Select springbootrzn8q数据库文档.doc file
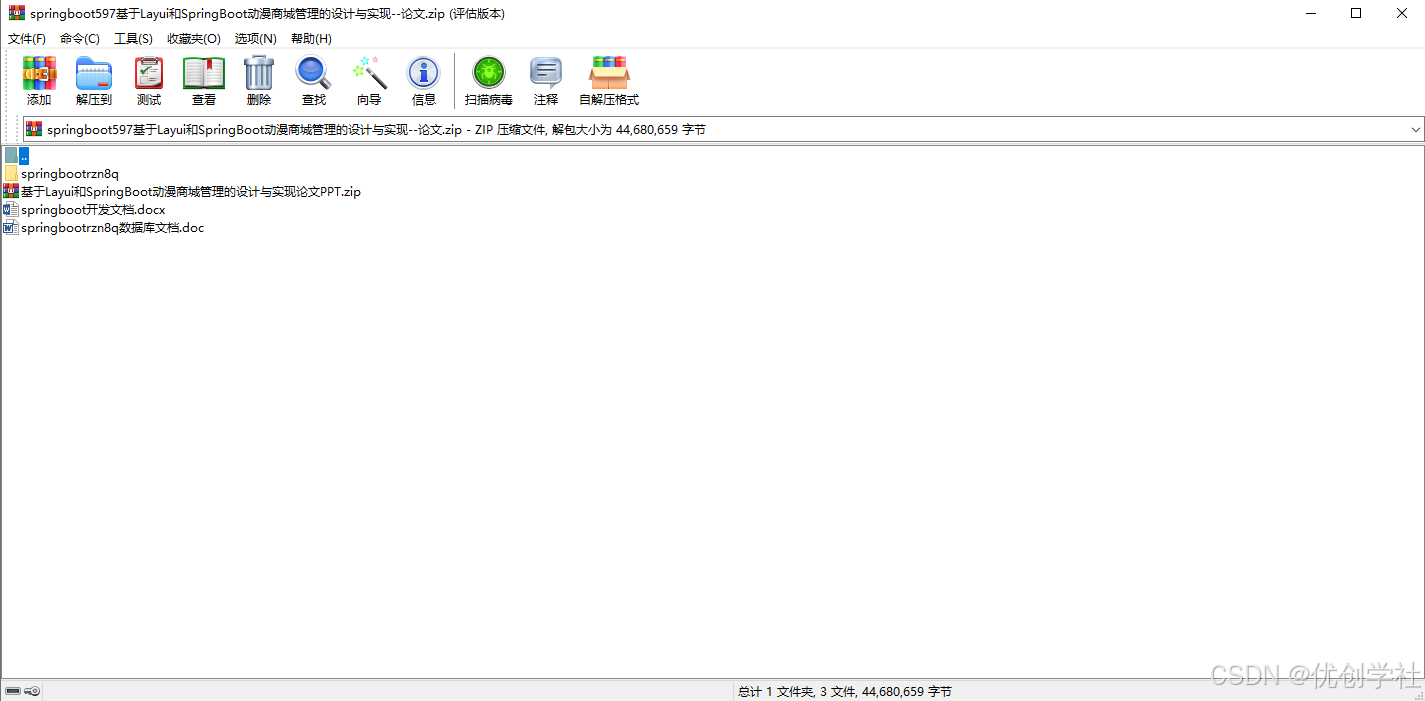 [104, 227]
